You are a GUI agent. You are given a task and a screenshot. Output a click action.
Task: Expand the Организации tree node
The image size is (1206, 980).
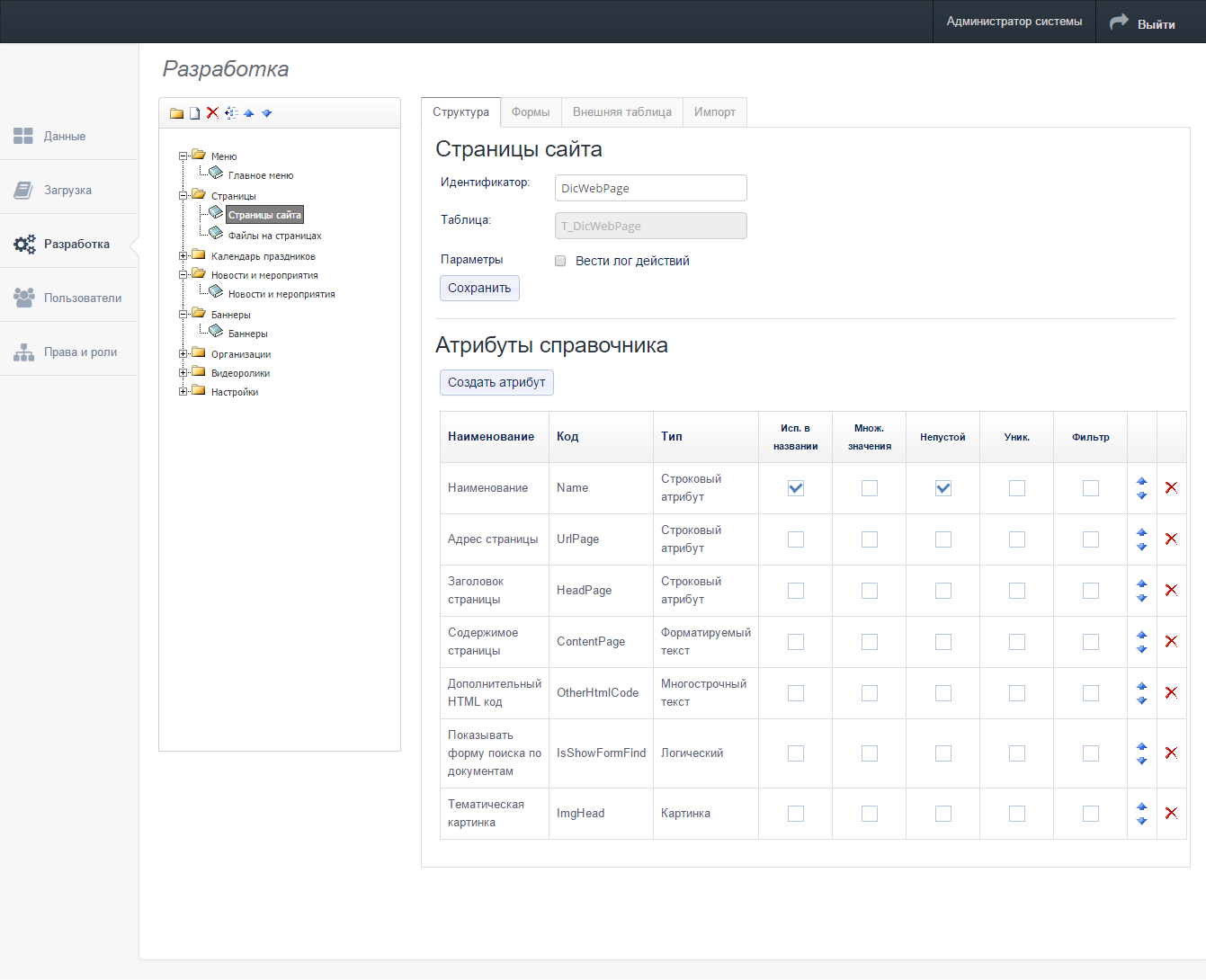tap(183, 353)
